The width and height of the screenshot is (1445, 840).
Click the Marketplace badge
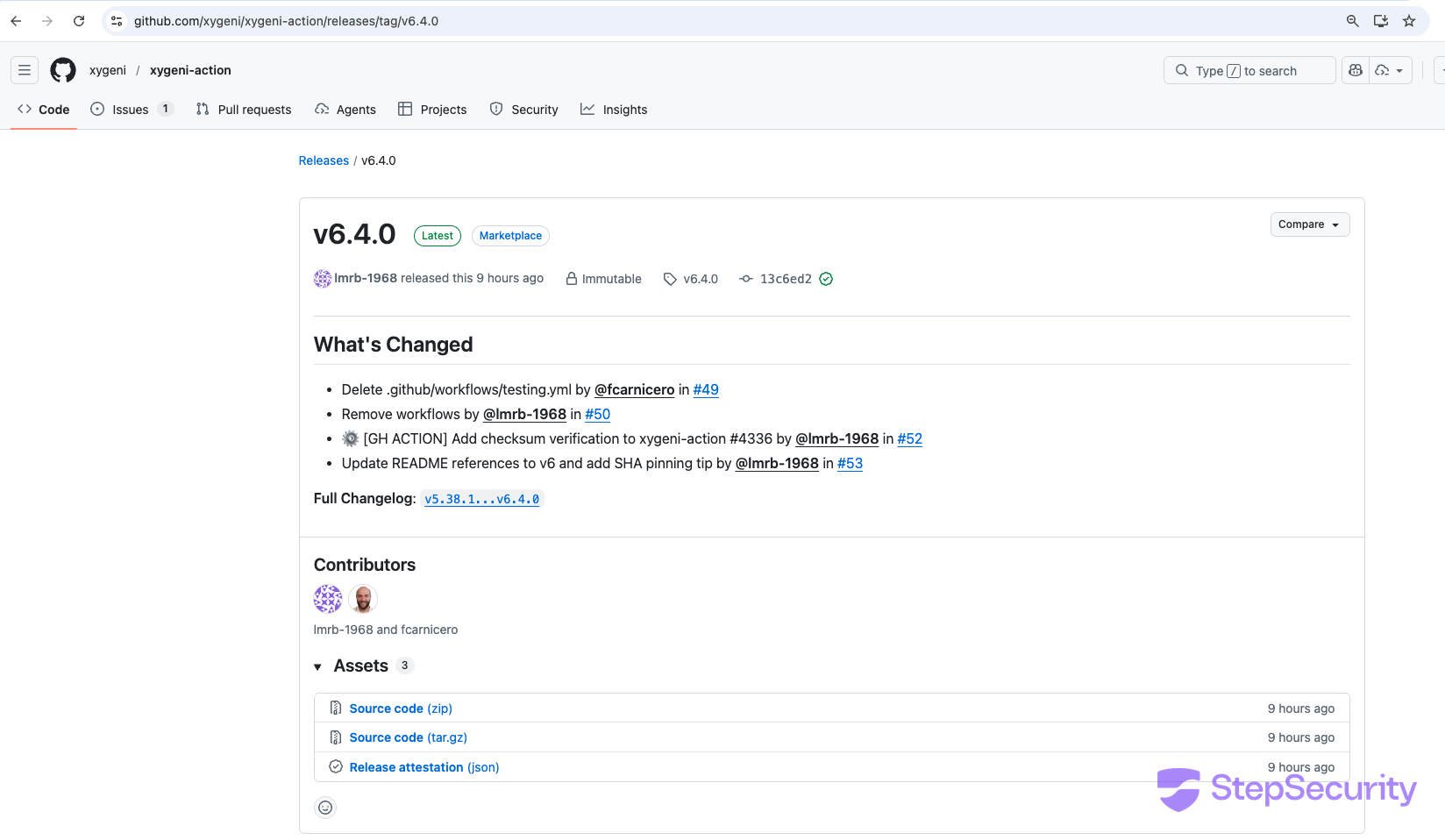(510, 236)
